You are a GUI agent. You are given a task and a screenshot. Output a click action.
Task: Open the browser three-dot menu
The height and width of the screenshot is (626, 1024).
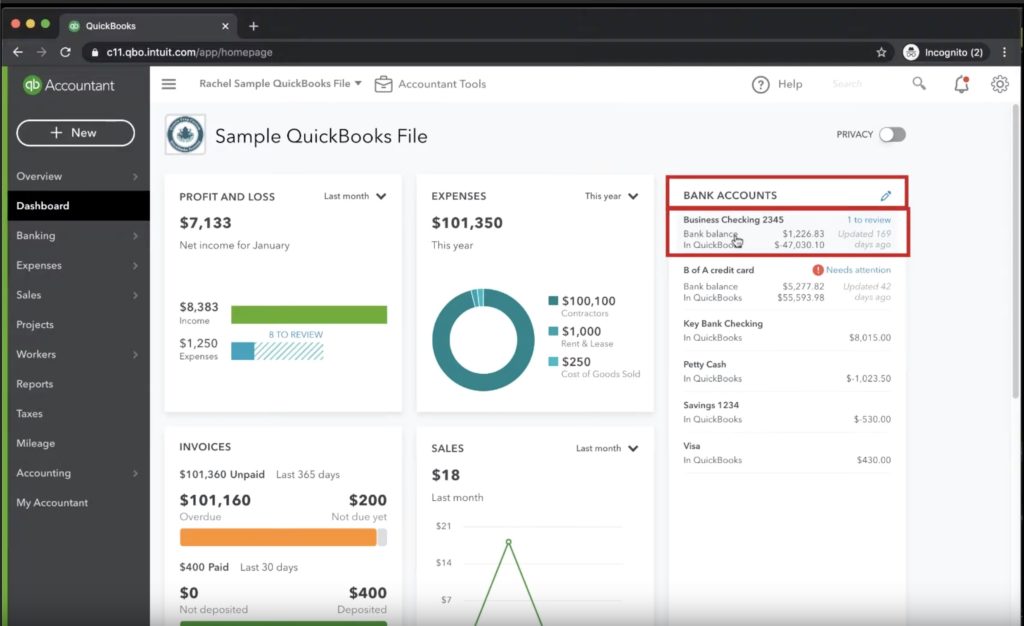coord(1004,52)
